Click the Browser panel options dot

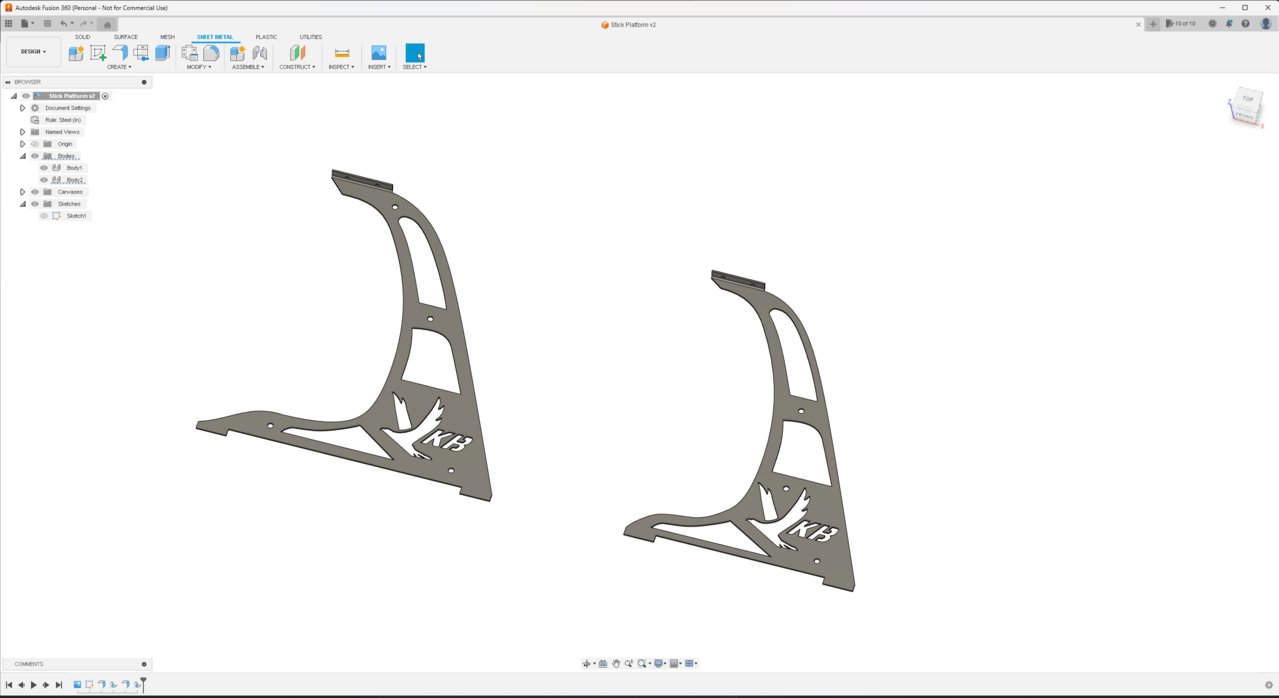[x=144, y=82]
